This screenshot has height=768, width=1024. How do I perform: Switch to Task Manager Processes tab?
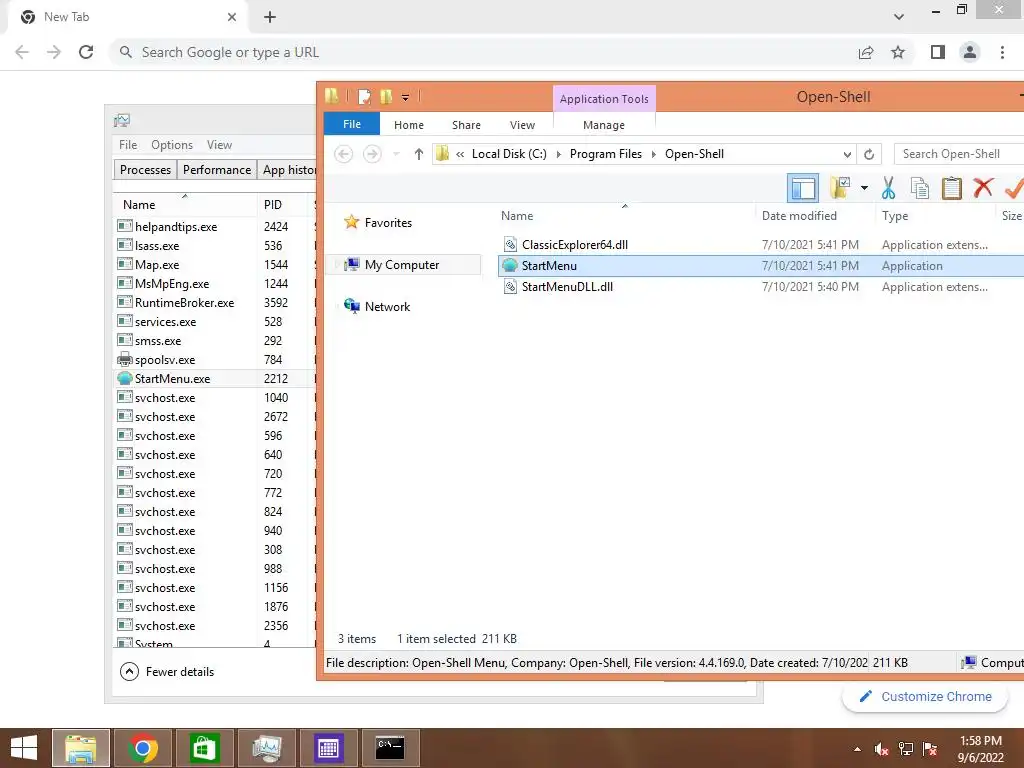[145, 170]
